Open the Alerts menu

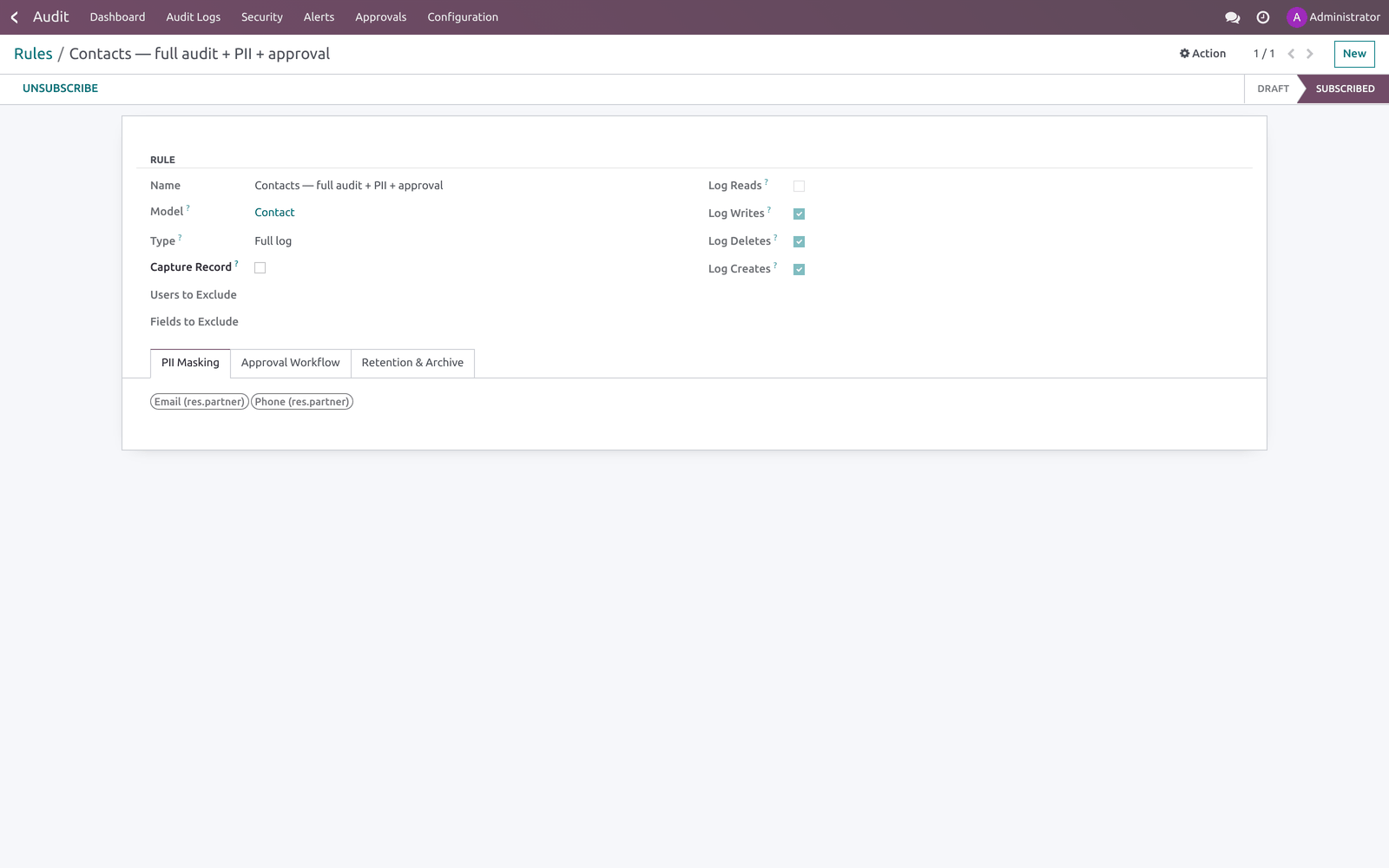tap(319, 17)
